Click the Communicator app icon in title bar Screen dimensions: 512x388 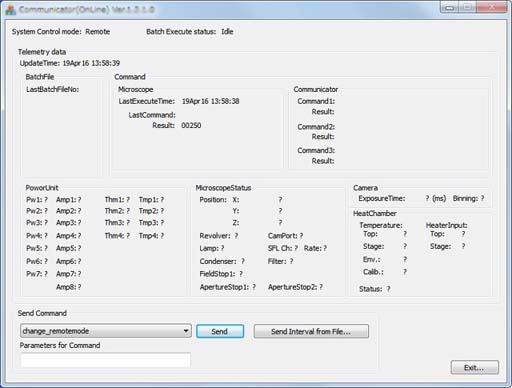[11, 9]
